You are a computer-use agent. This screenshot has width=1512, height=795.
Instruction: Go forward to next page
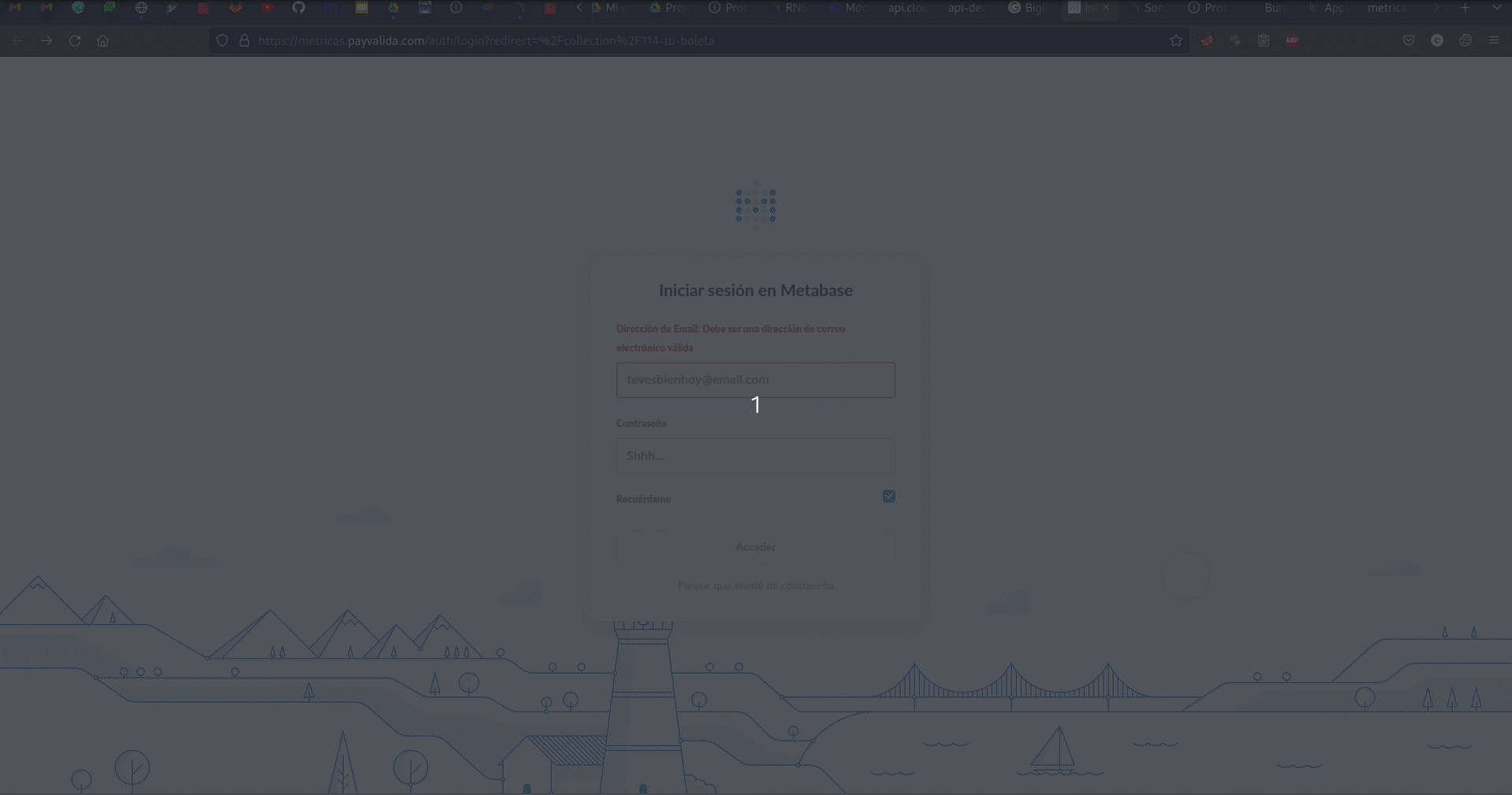pyautogui.click(x=47, y=40)
